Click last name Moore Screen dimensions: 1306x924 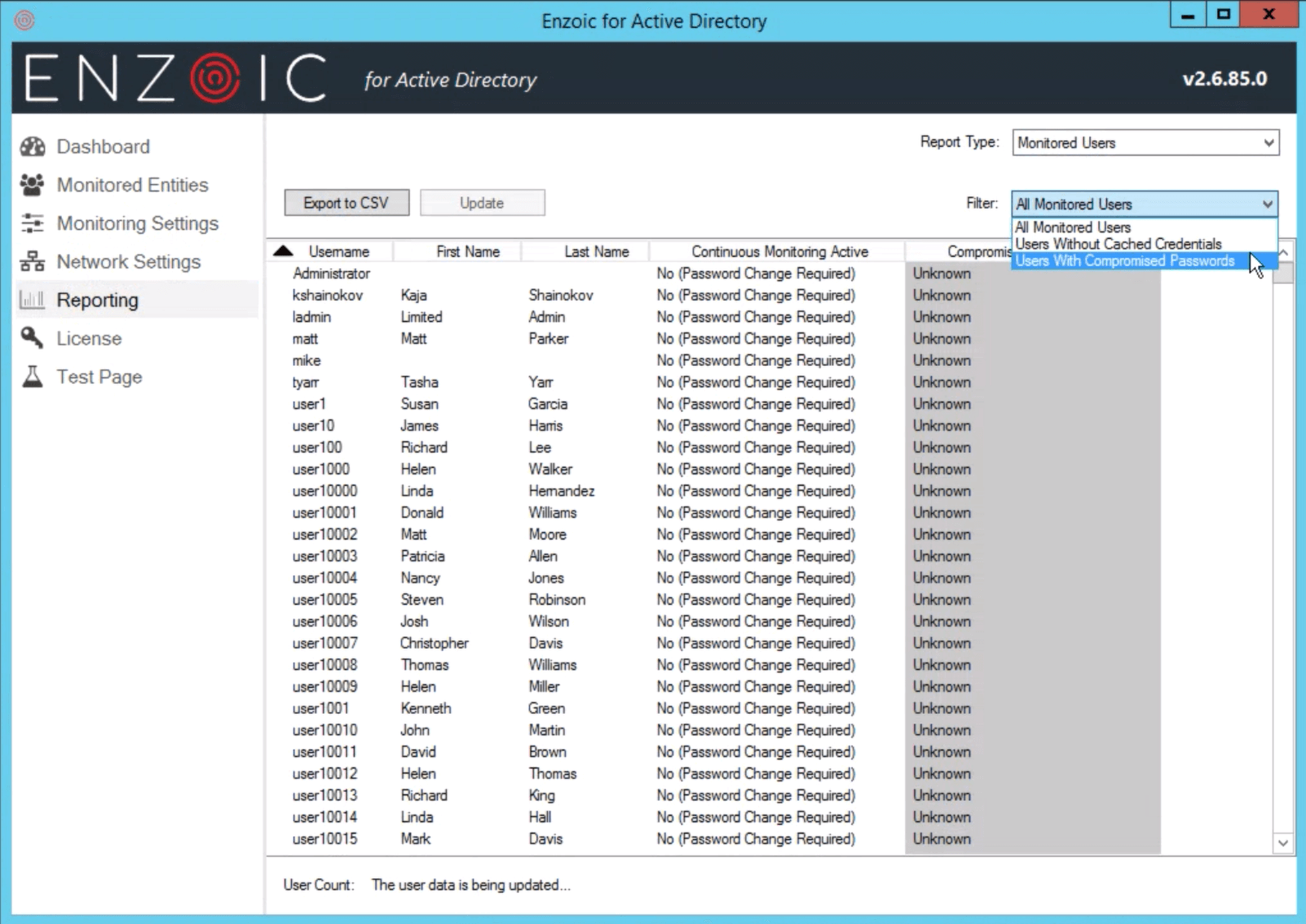pyautogui.click(x=547, y=535)
